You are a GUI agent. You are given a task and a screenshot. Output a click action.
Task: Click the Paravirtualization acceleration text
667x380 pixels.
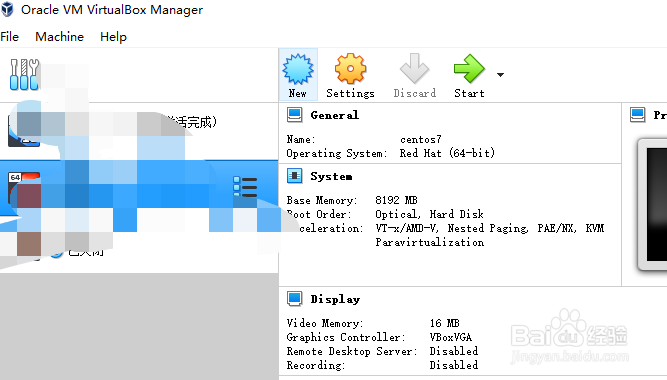[x=429, y=242]
